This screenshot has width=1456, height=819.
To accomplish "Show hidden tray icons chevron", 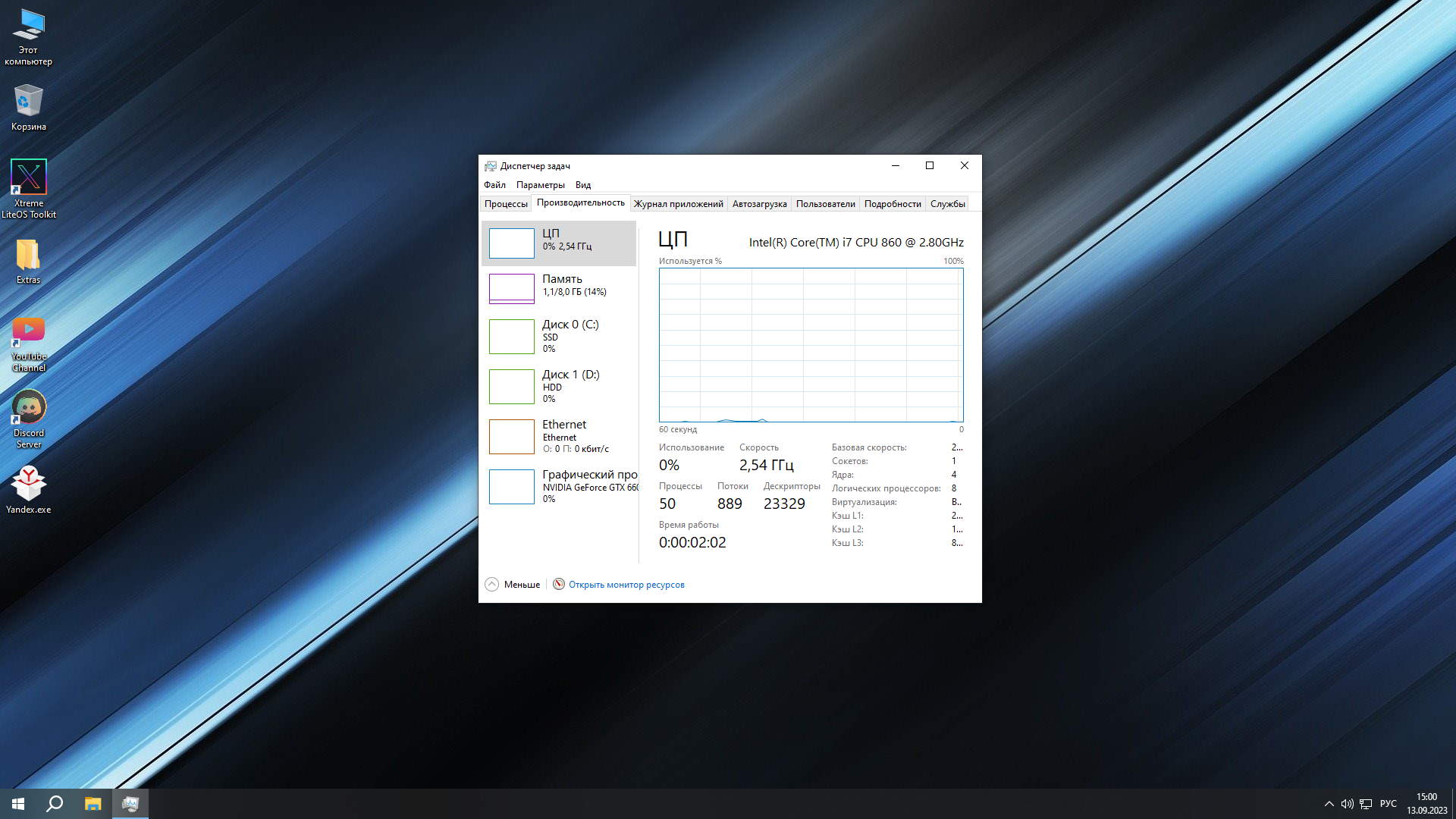I will pyautogui.click(x=1329, y=804).
